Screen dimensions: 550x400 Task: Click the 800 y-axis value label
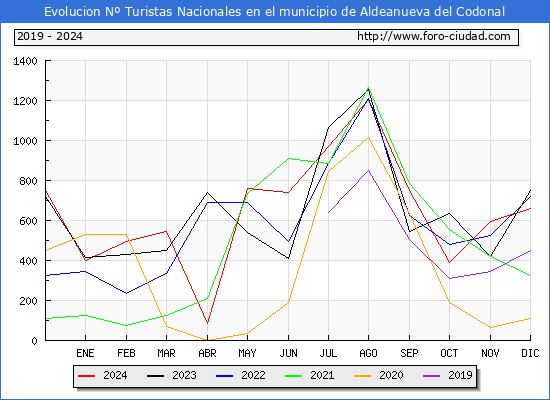coord(28,181)
